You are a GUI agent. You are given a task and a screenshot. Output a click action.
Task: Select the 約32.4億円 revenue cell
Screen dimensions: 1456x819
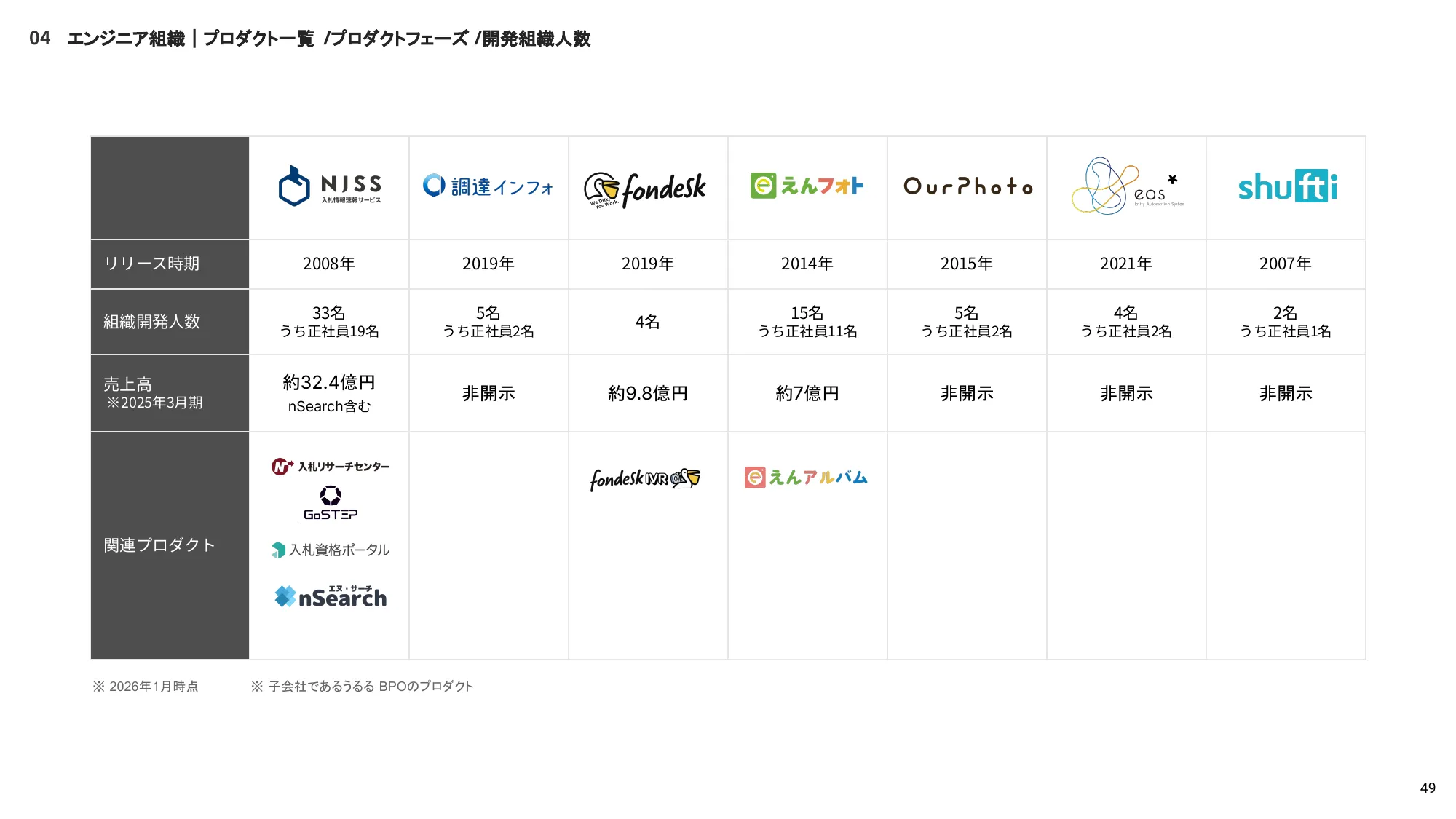tap(329, 382)
